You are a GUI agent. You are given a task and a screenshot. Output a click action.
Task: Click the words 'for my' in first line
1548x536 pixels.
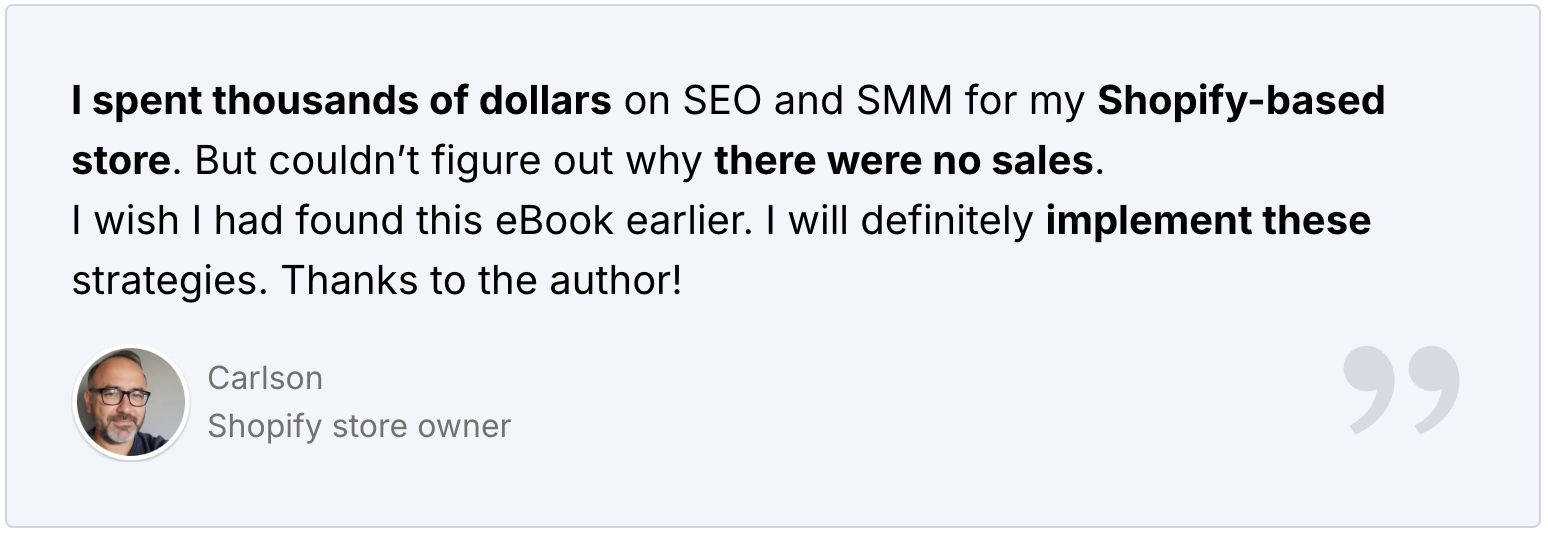coord(1026,103)
